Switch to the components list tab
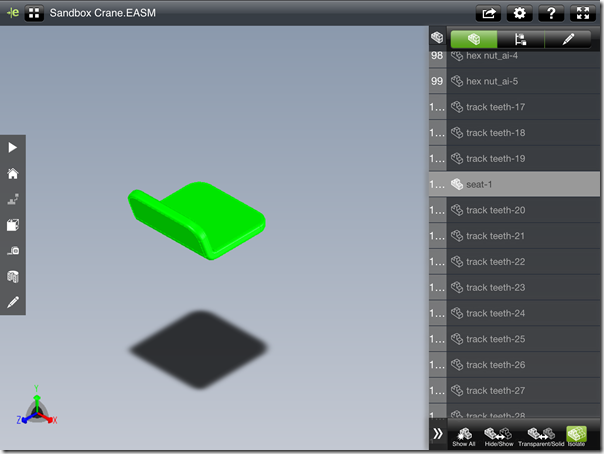The width and height of the screenshot is (604, 454). (x=474, y=39)
